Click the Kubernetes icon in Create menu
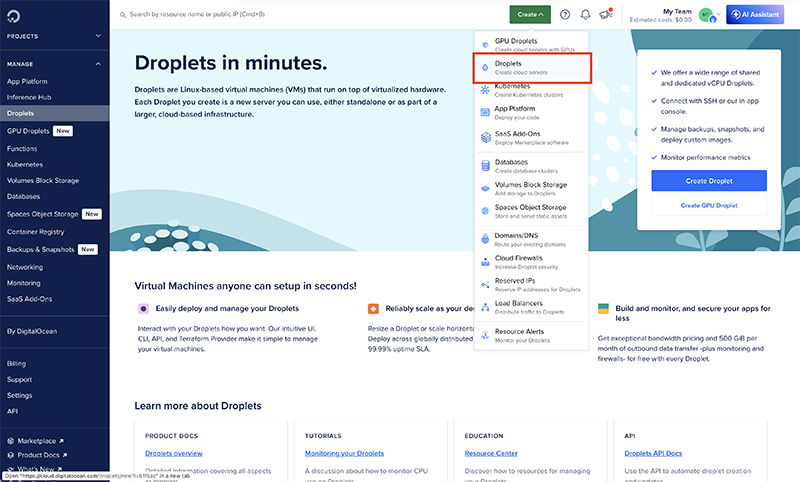 [x=486, y=91]
